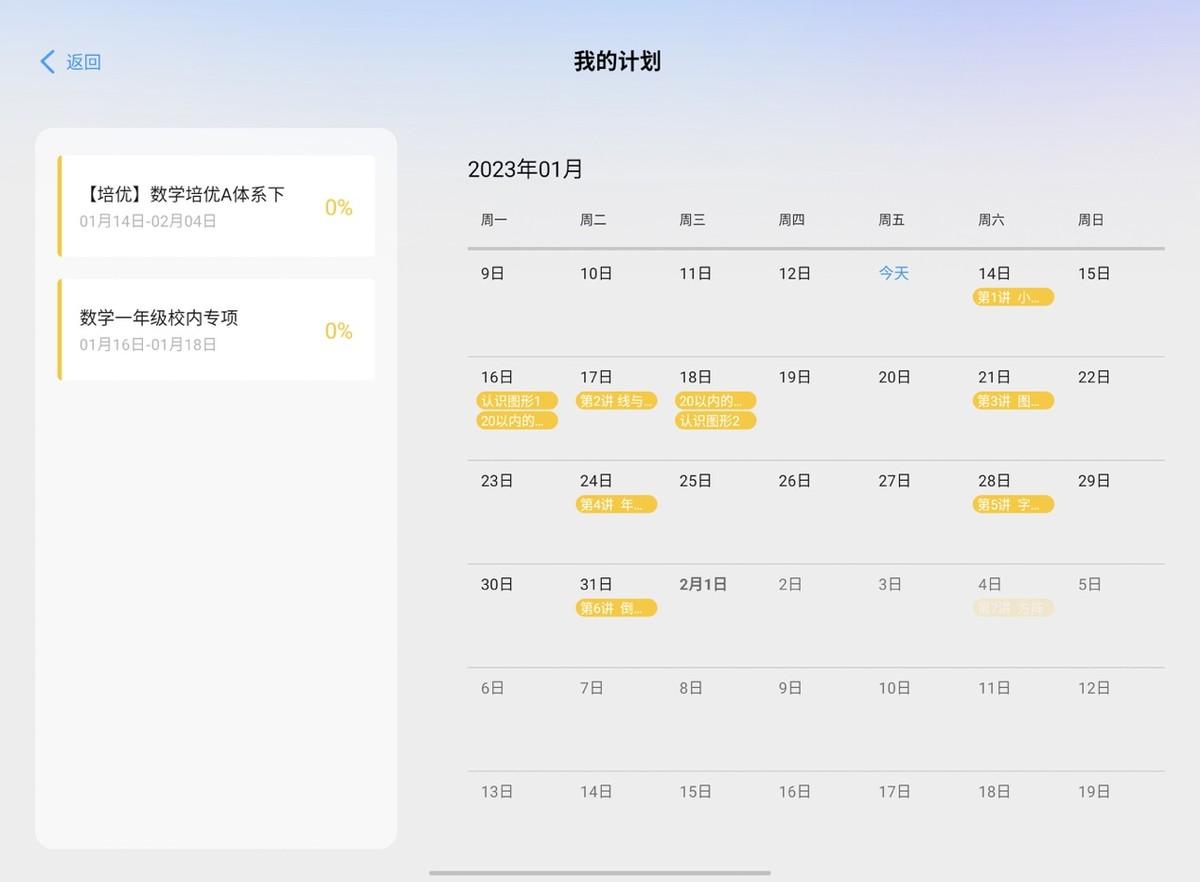Tap the 2023年01月 month label
Screen dimensions: 1200x882
coord(527,169)
